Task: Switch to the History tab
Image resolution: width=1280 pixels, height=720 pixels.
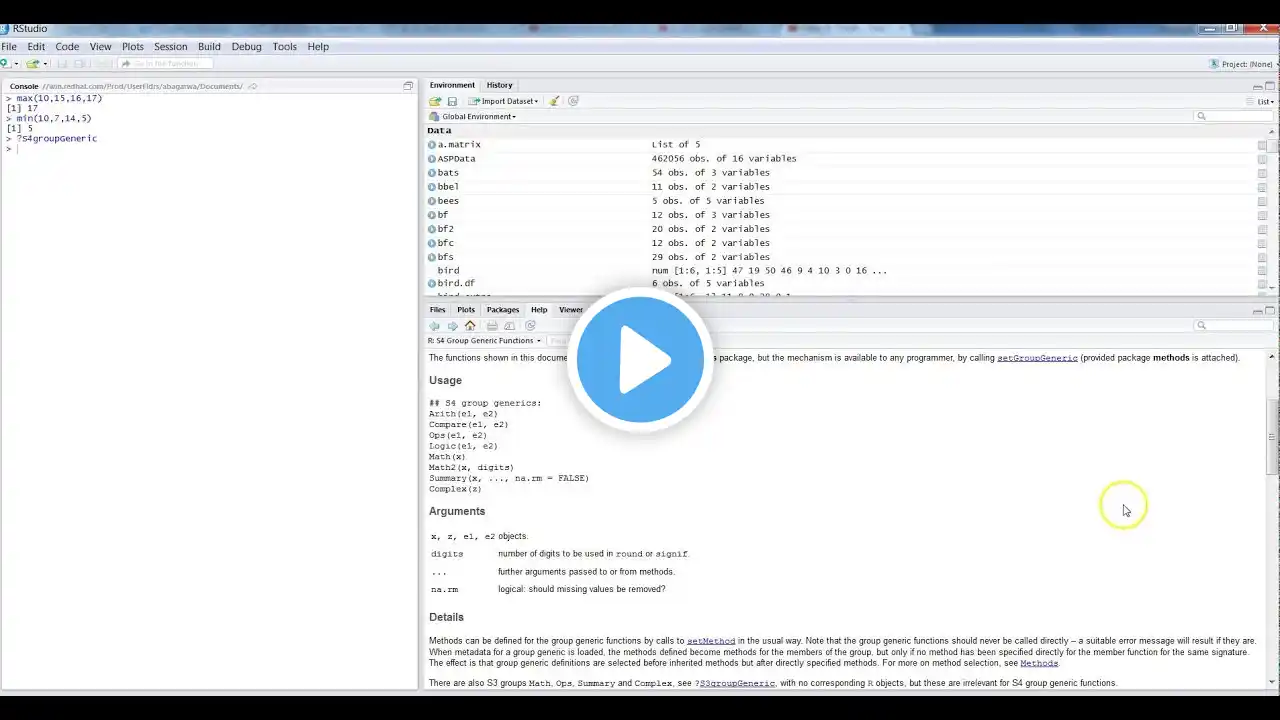Action: 499,86
